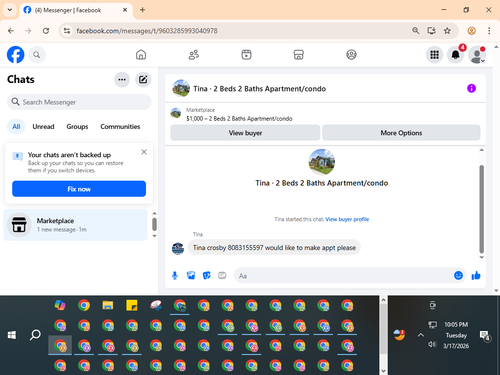The width and height of the screenshot is (500, 375).
Task: Select the All chats filter
Action: [16, 127]
